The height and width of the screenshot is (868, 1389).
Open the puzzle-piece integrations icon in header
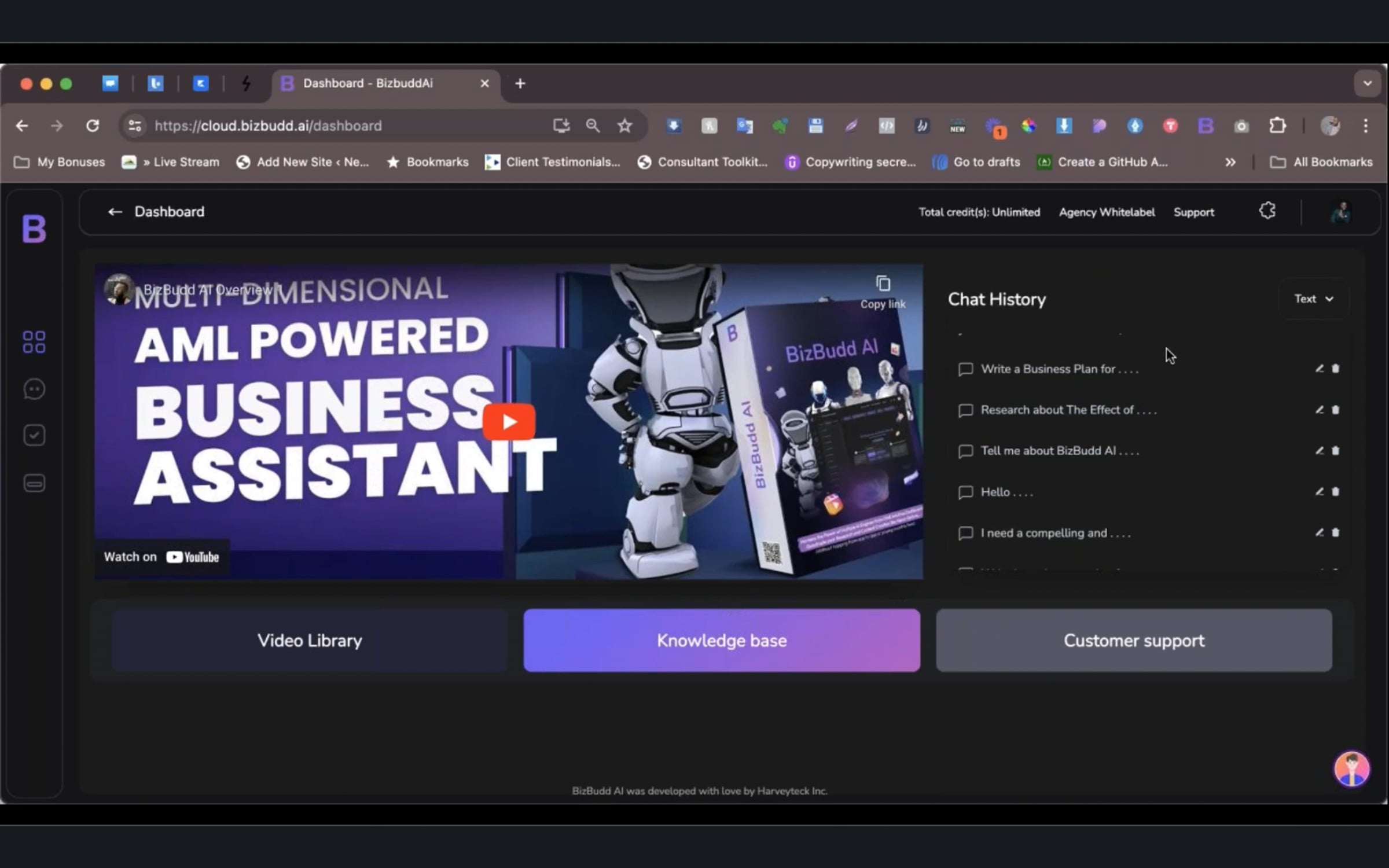click(x=1267, y=211)
